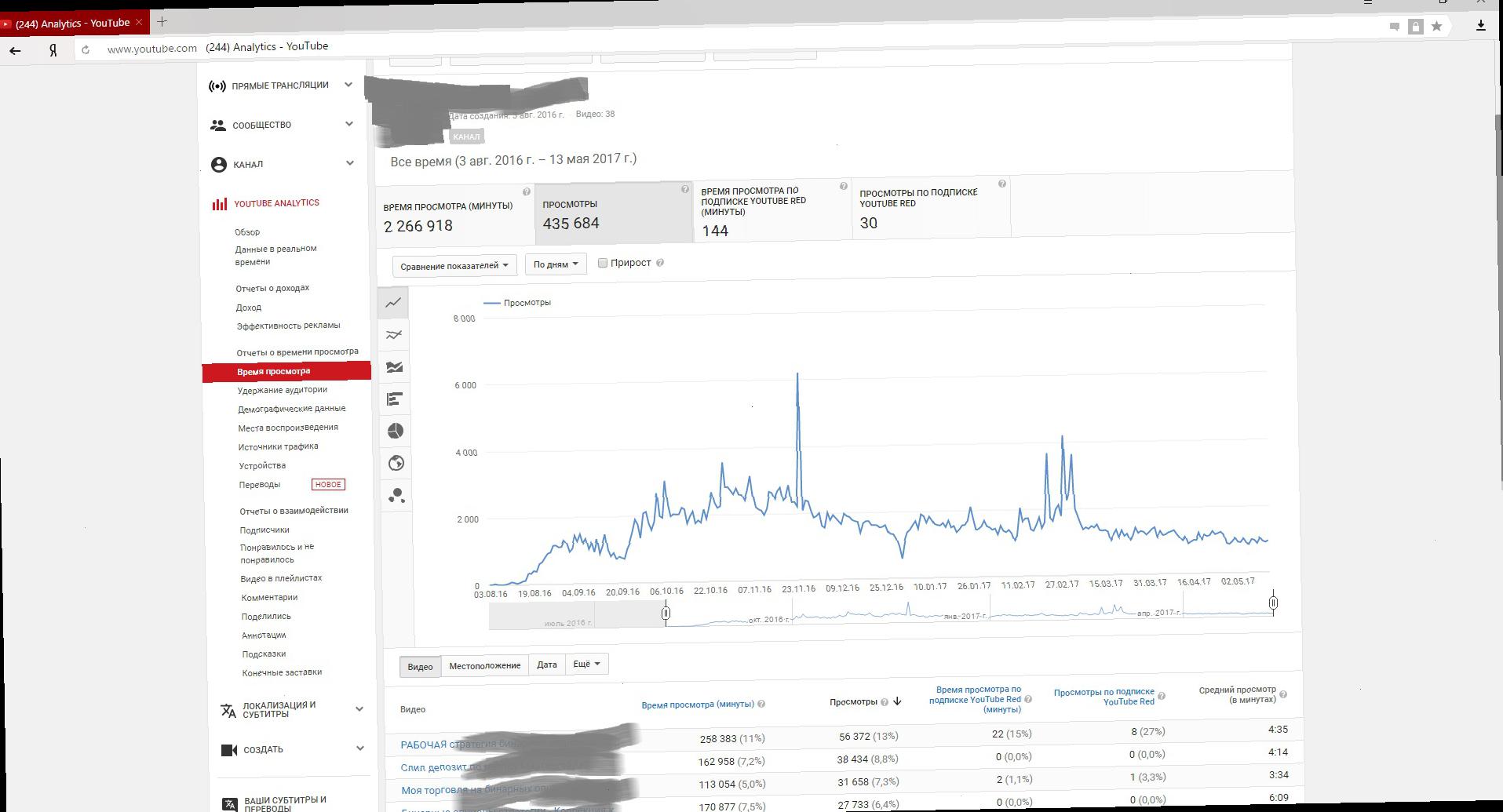
Task: Open Обзор in analytics menu
Action: click(x=247, y=232)
